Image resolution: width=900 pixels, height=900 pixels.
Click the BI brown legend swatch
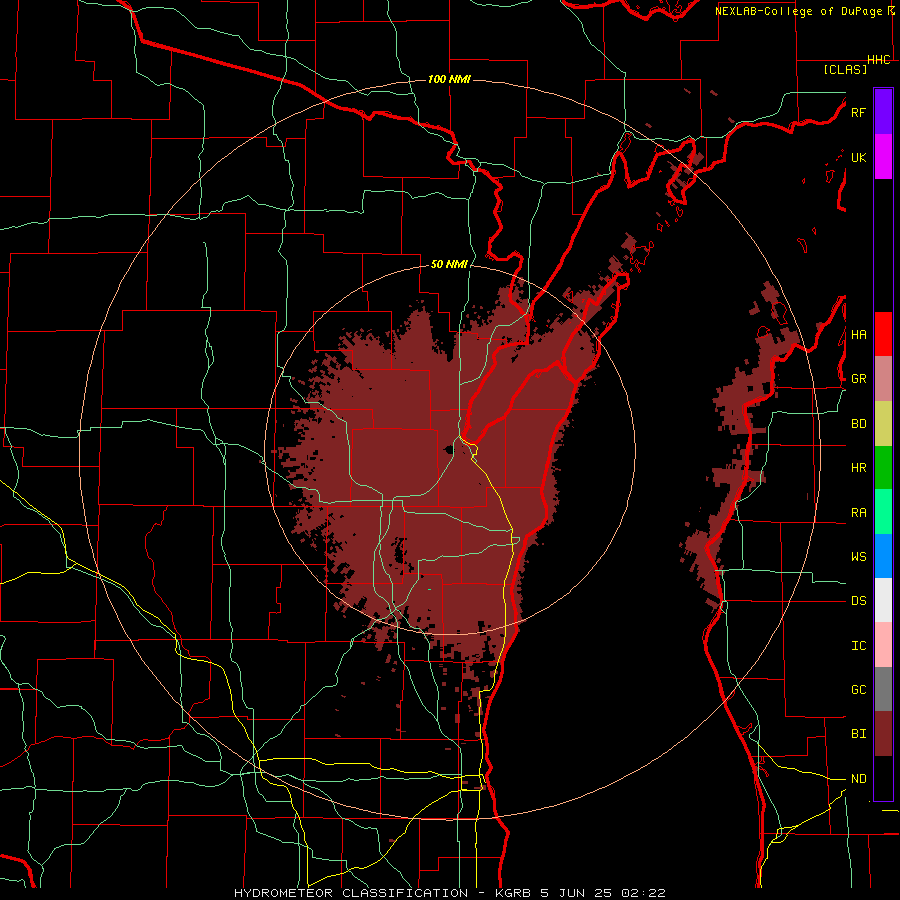[x=883, y=734]
